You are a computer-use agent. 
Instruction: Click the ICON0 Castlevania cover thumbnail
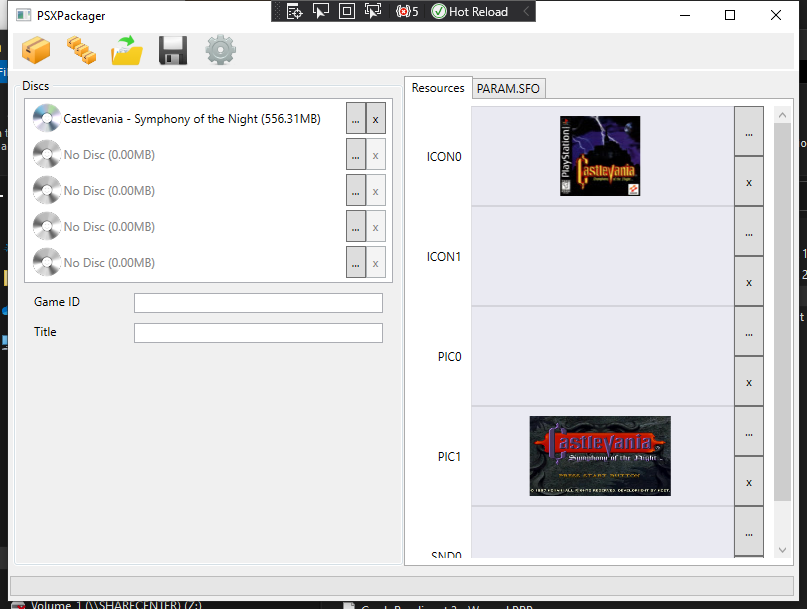pyautogui.click(x=600, y=156)
